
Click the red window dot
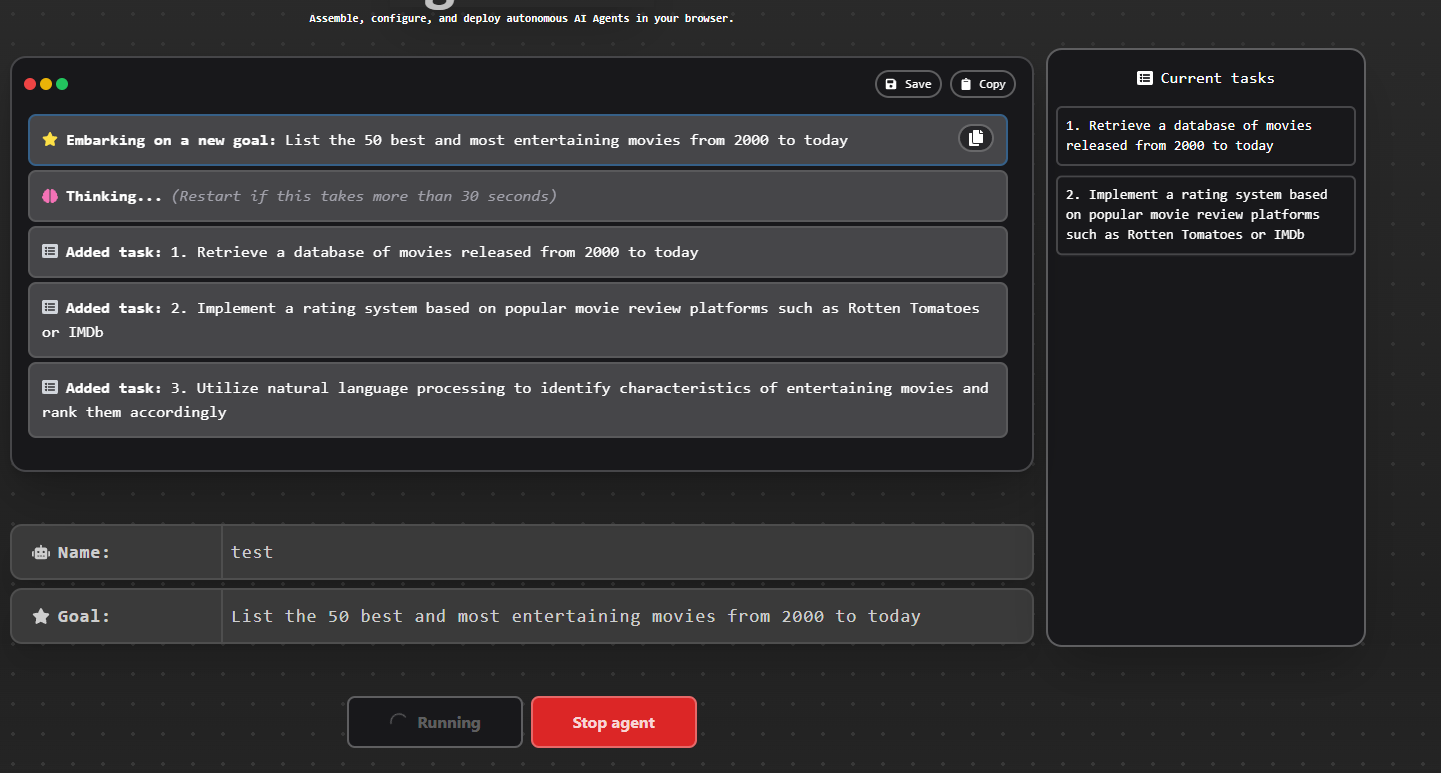(x=30, y=84)
